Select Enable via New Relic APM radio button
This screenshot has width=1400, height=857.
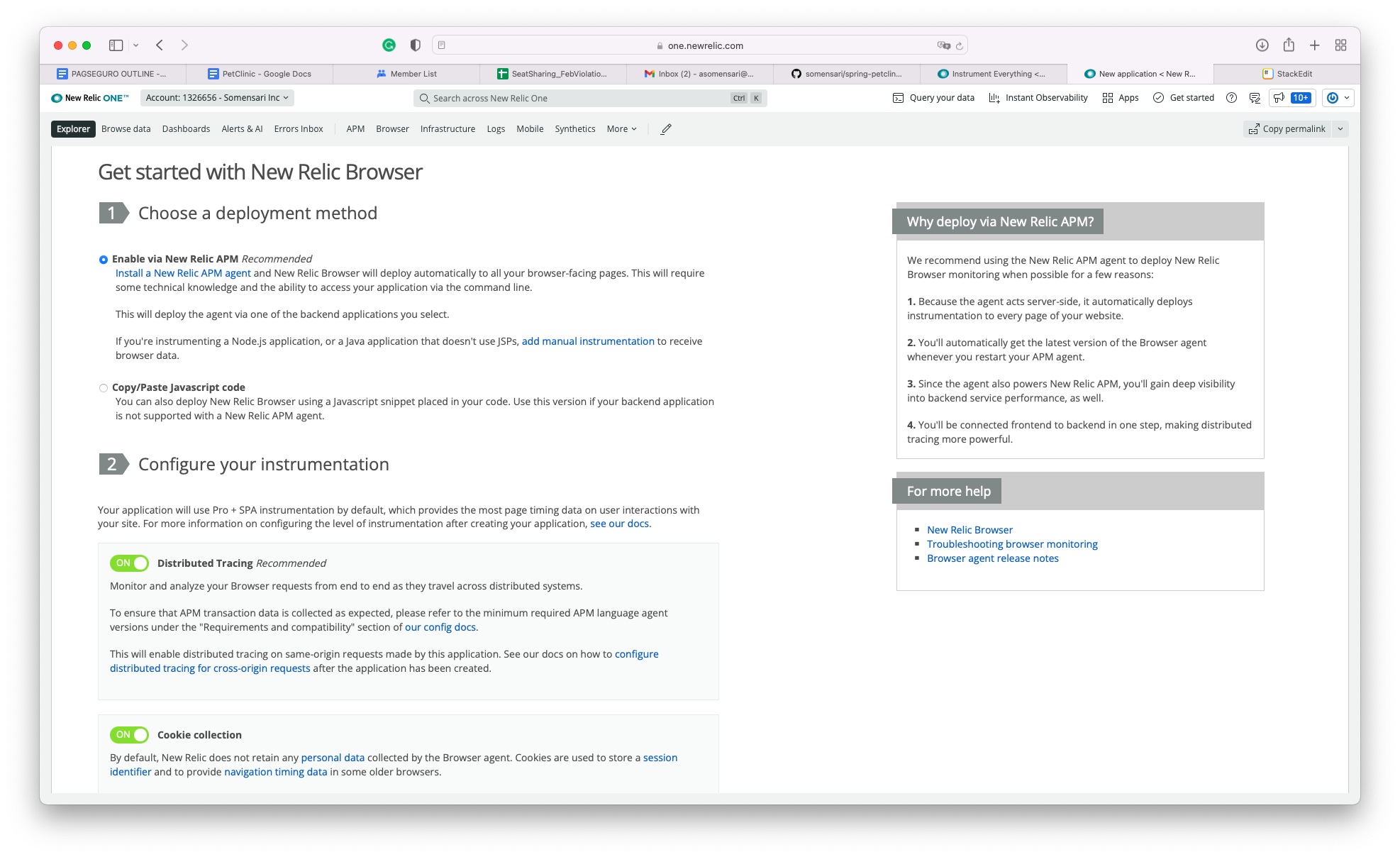(x=103, y=259)
